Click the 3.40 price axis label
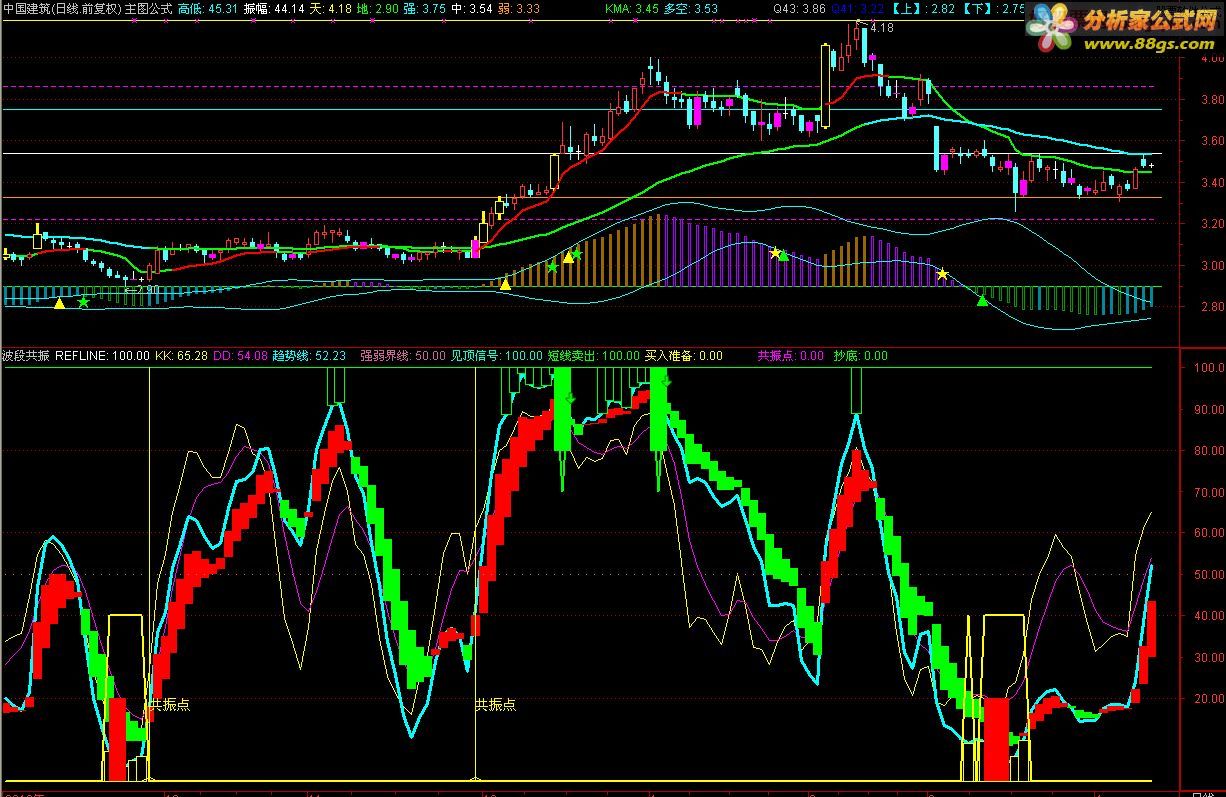Viewport: 1226px width, 797px height. [x=1211, y=183]
